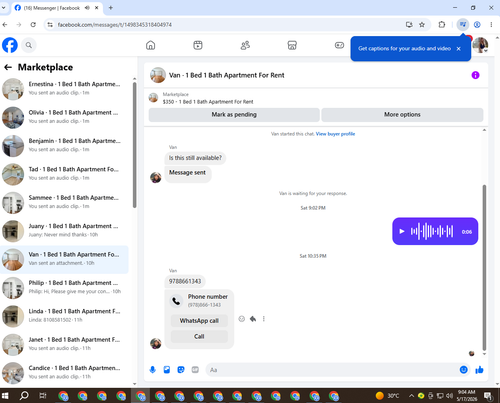
Task: Click the listing thumbnail beside $350
Action: pos(153,98)
